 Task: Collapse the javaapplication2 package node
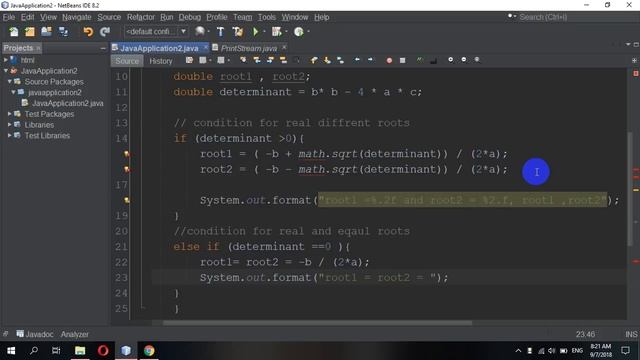click(13, 92)
